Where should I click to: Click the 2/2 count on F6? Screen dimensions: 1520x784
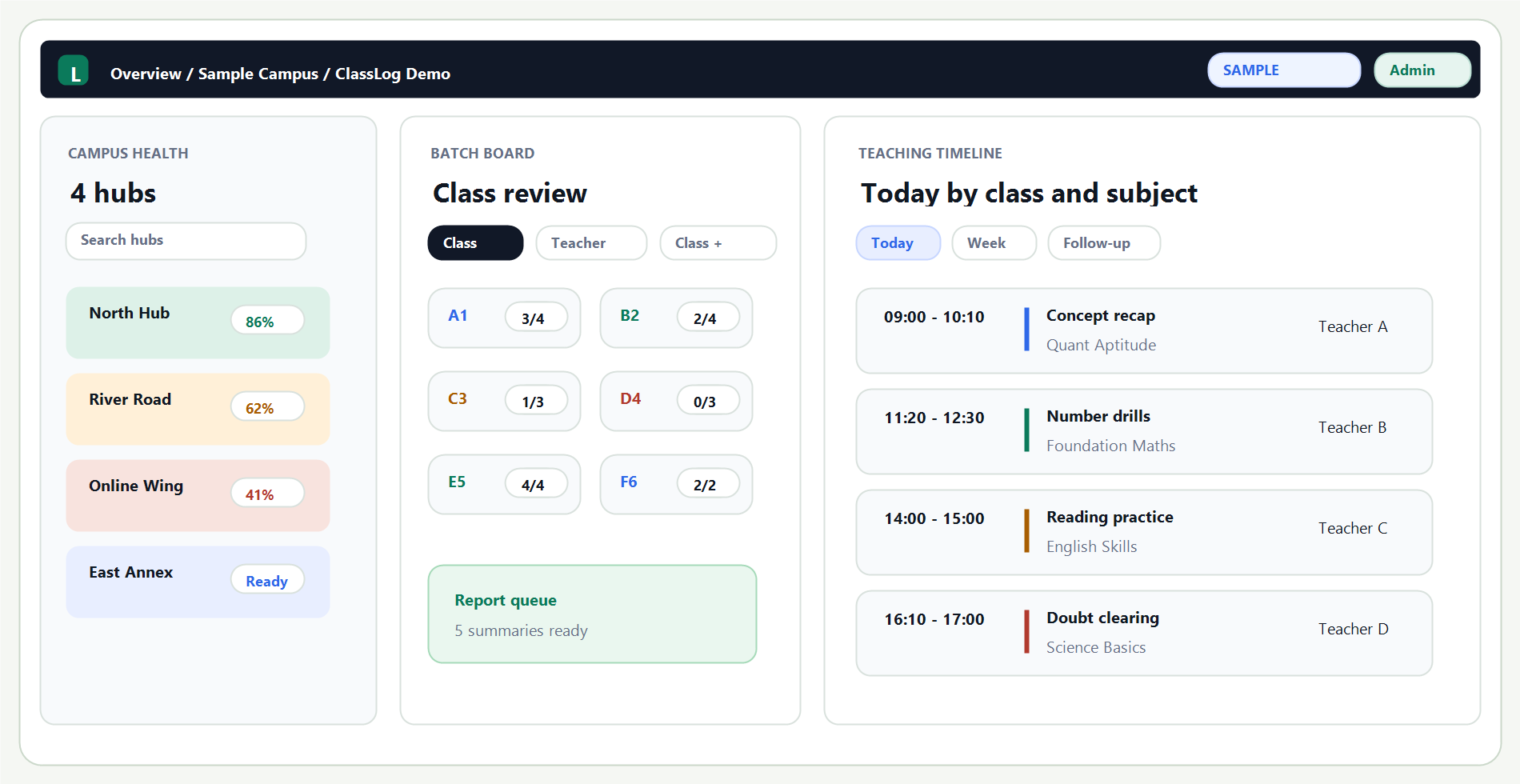click(708, 484)
